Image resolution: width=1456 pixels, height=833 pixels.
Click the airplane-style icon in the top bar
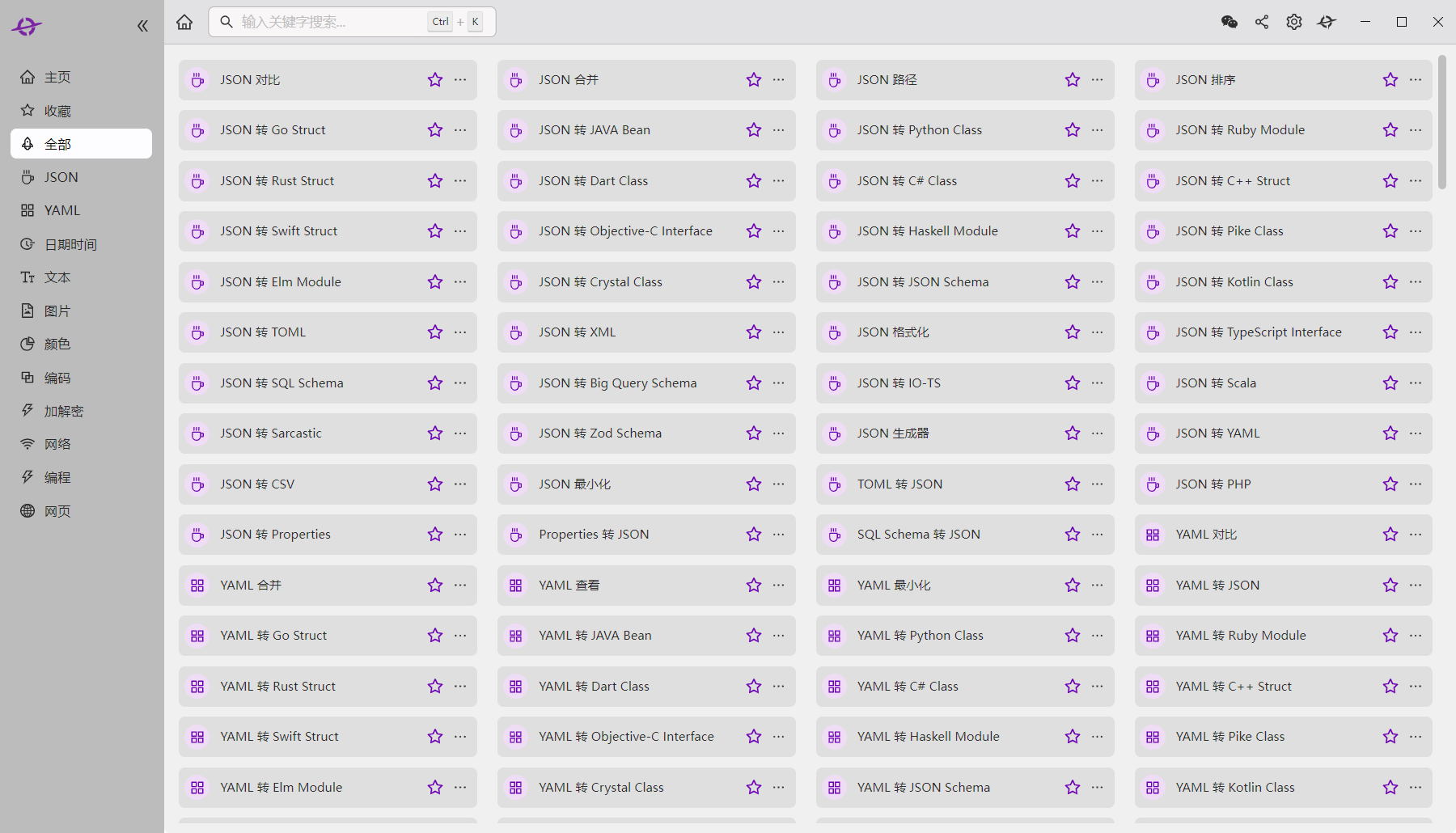tap(1327, 22)
